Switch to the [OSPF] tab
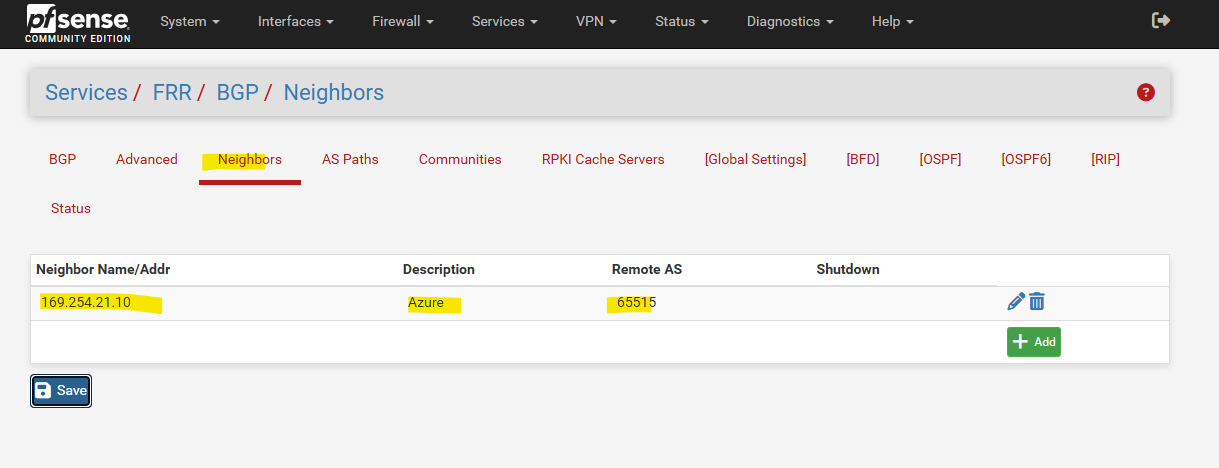1219x468 pixels. [940, 159]
